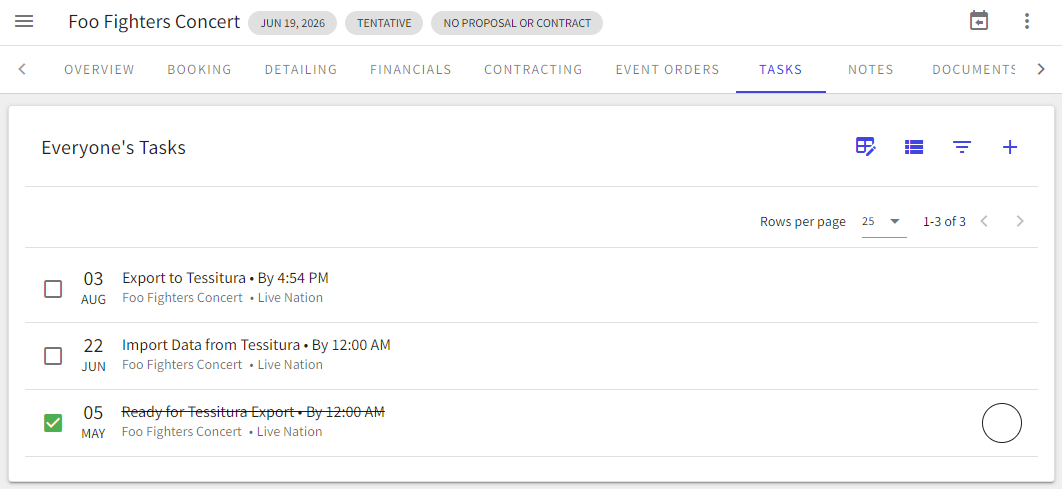Open the vertical three-dot more options menu
1062x489 pixels.
[x=1027, y=22]
